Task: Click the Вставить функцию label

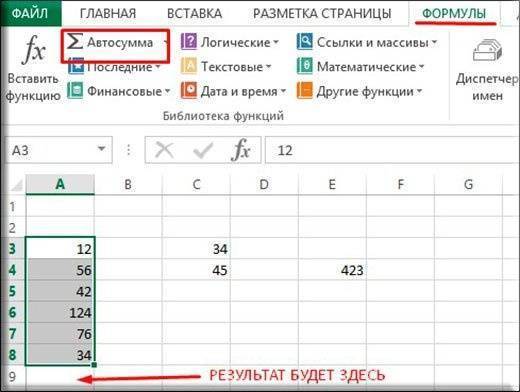Action: click(33, 87)
